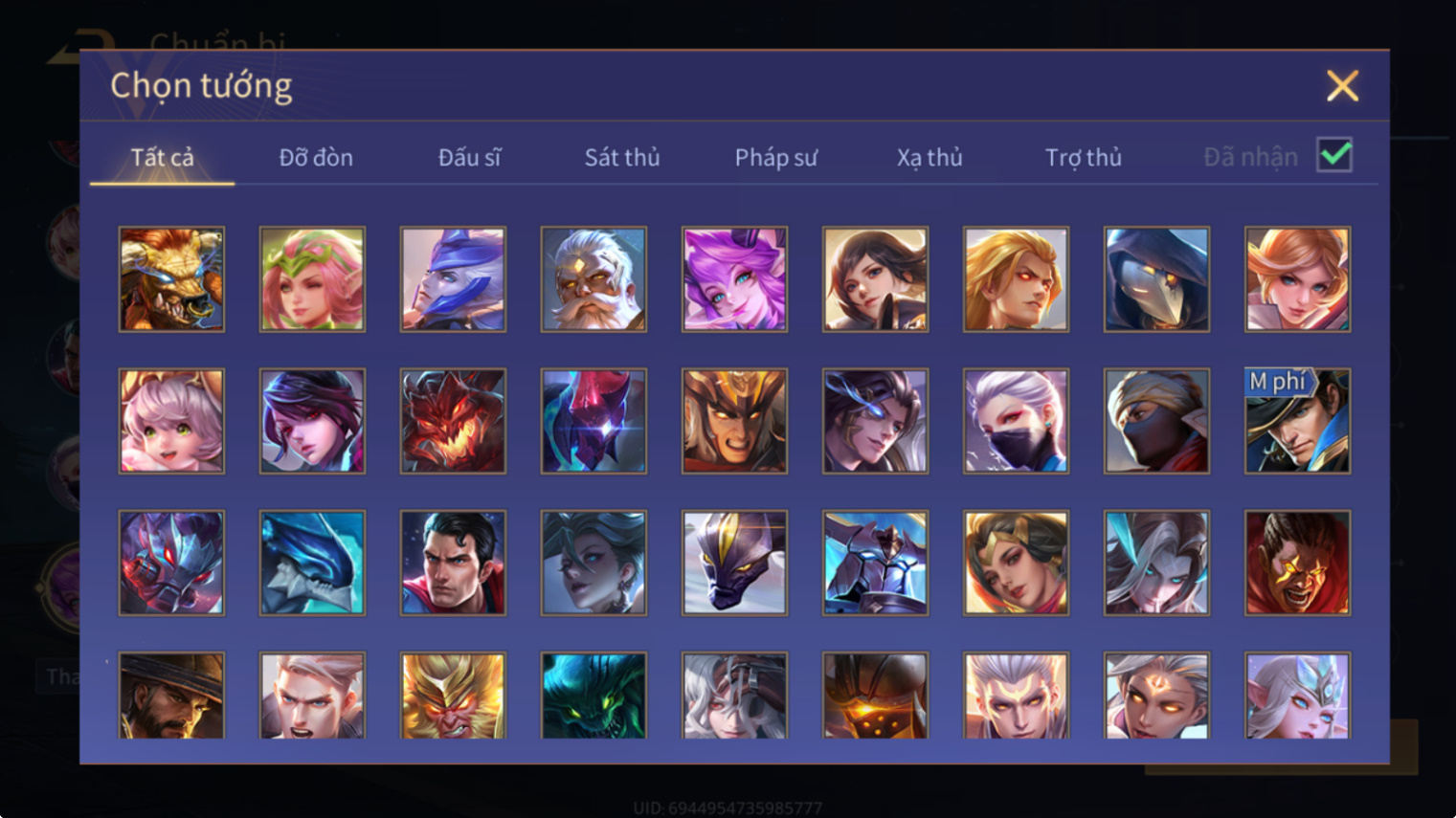
Task: Show the 'Xạ thủ' heroes tab
Action: (x=930, y=158)
